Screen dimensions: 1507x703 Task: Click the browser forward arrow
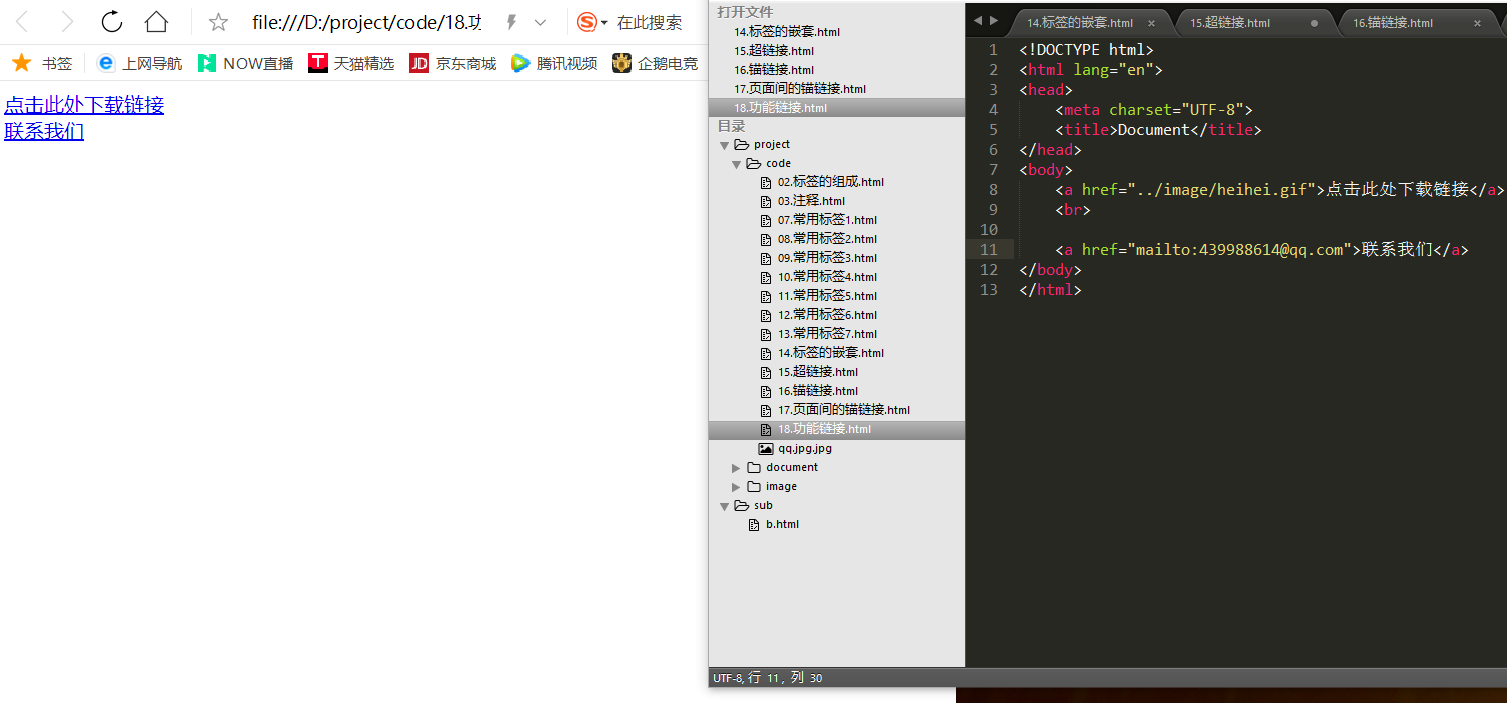(67, 22)
